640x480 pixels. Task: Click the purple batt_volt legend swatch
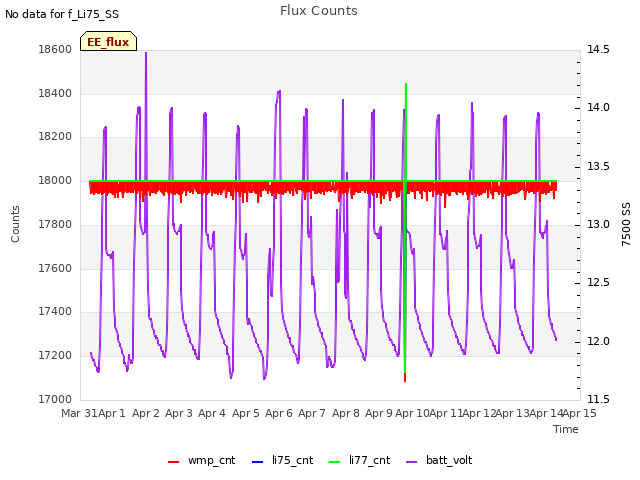pyautogui.click(x=412, y=462)
